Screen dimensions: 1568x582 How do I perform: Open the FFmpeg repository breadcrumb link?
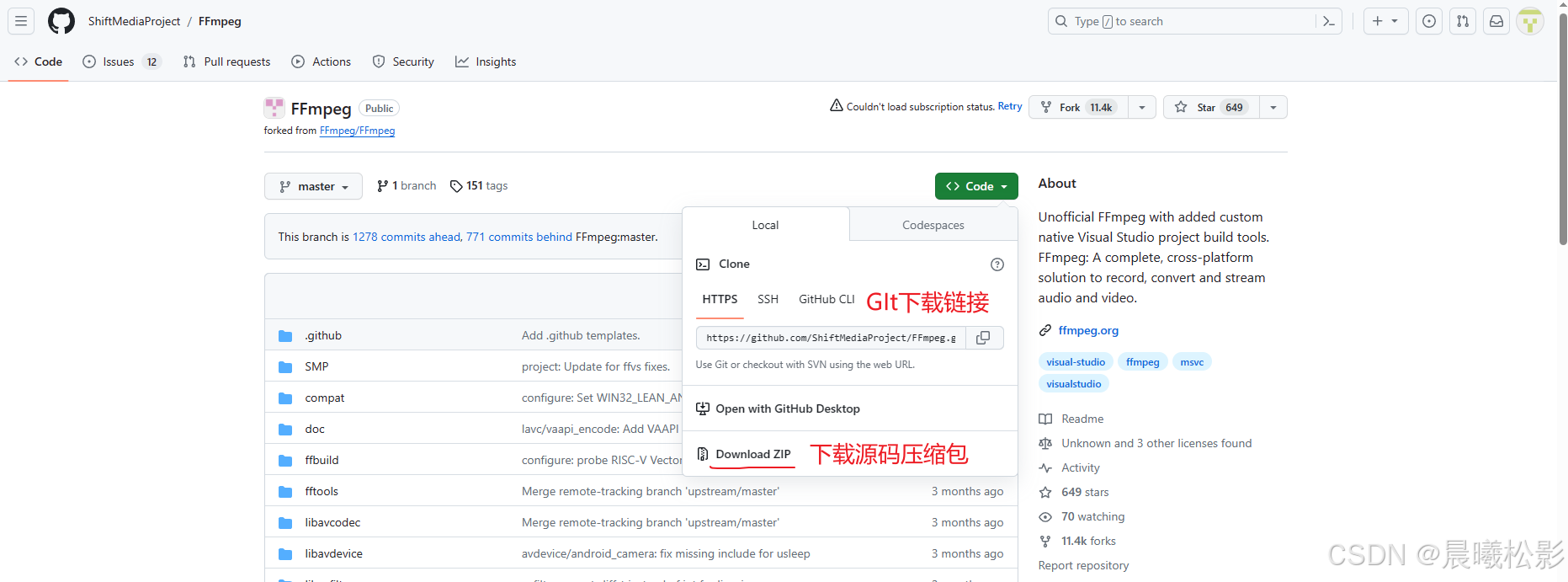pos(220,21)
